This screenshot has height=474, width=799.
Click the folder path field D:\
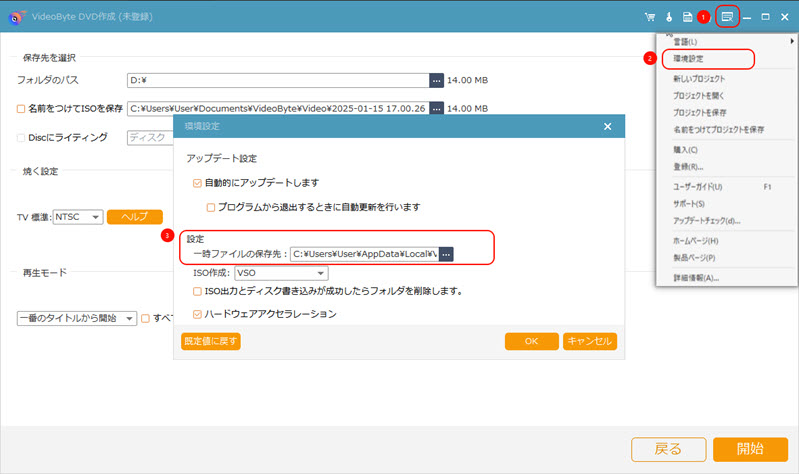pos(278,80)
